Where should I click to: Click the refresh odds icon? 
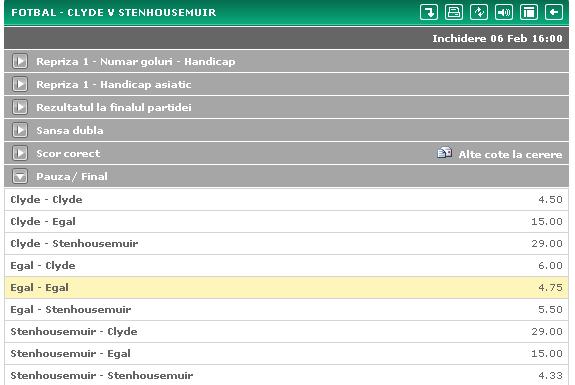pyautogui.click(x=479, y=12)
